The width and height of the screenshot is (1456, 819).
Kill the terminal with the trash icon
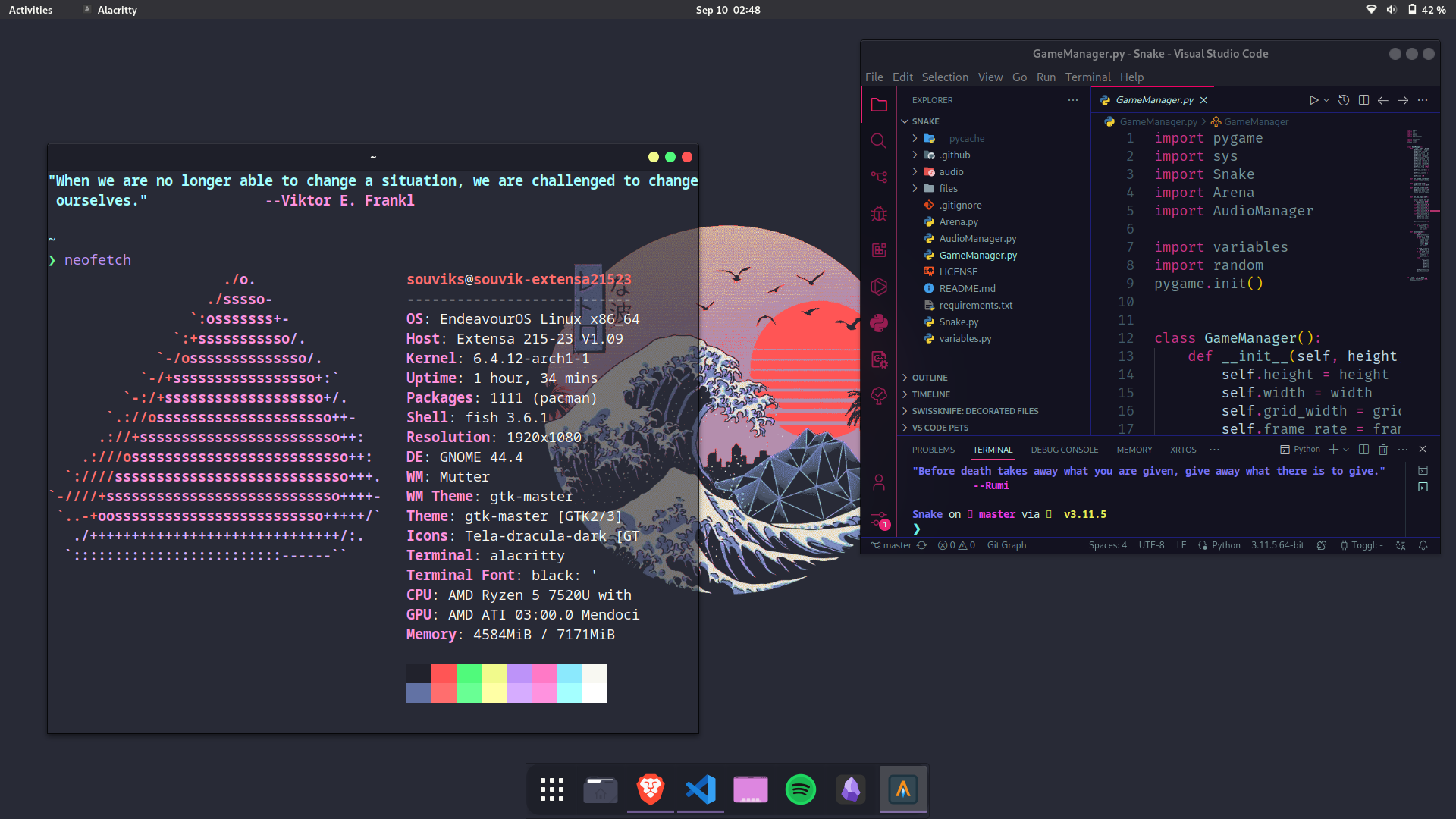click(x=1383, y=449)
